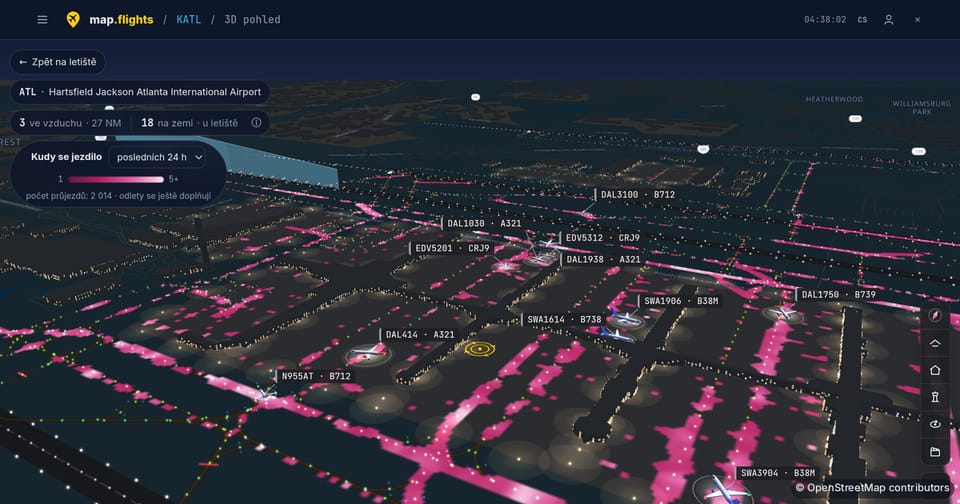
Task: Reset compass orientation to north
Action: (x=935, y=315)
